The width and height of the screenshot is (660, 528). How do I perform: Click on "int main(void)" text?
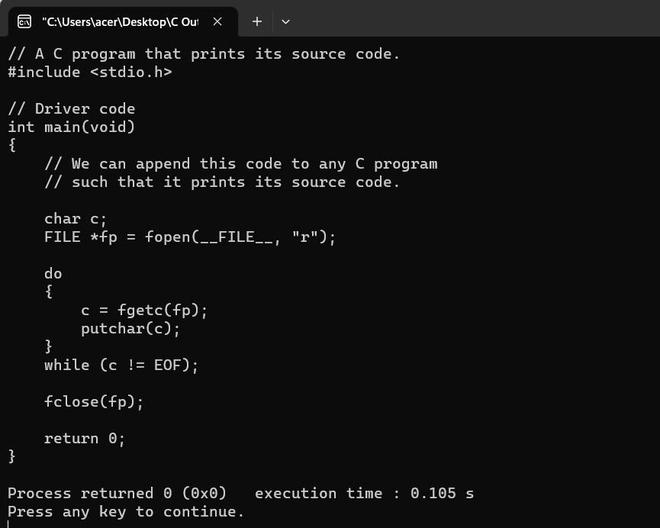pos(71,127)
